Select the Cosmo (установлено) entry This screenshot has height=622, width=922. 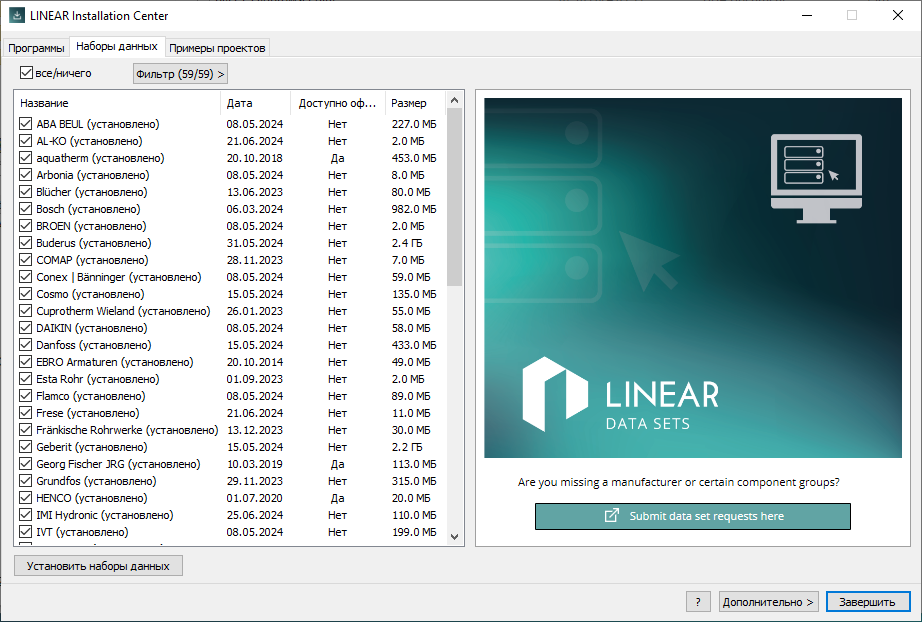click(x=229, y=294)
